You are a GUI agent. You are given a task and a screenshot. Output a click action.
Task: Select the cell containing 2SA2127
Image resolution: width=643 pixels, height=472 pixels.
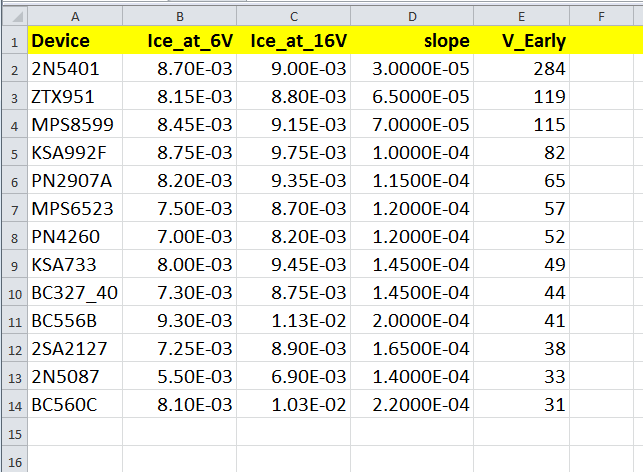click(75, 348)
